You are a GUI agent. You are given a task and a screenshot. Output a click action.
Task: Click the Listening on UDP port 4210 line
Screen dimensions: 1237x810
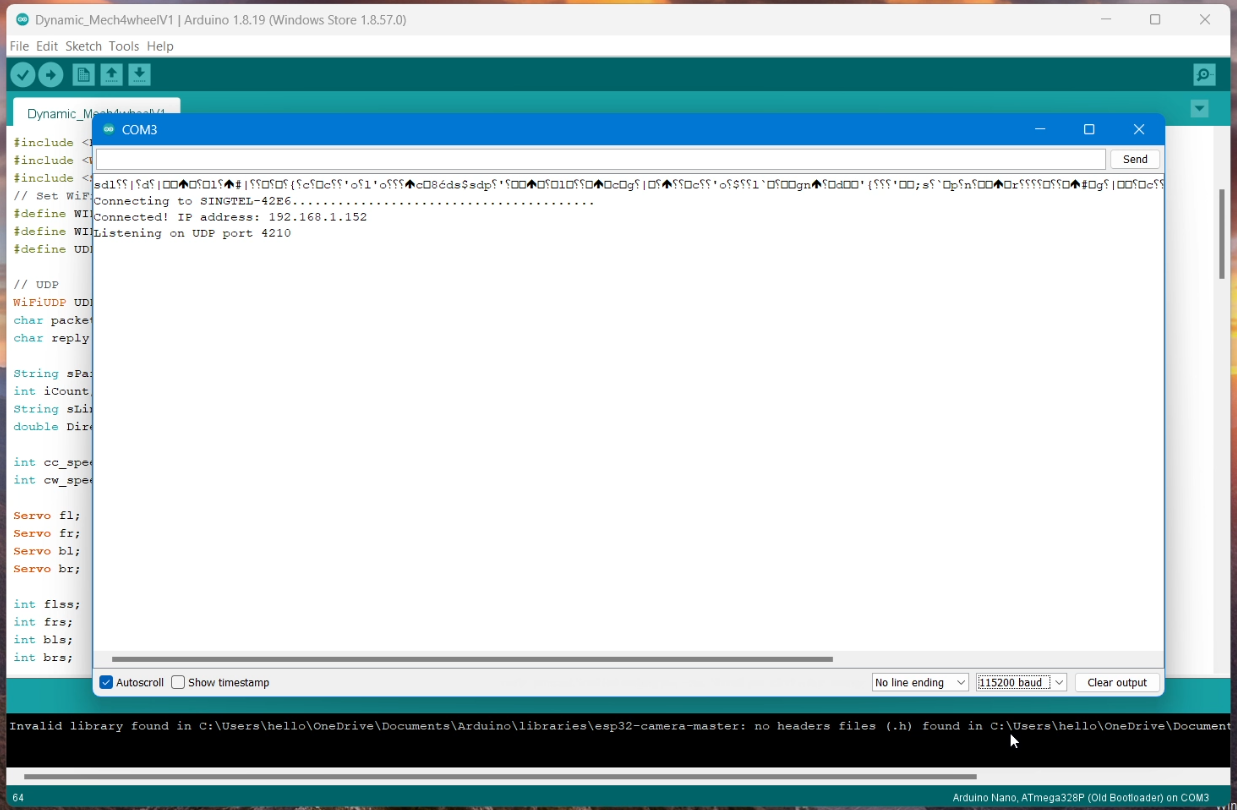(192, 233)
